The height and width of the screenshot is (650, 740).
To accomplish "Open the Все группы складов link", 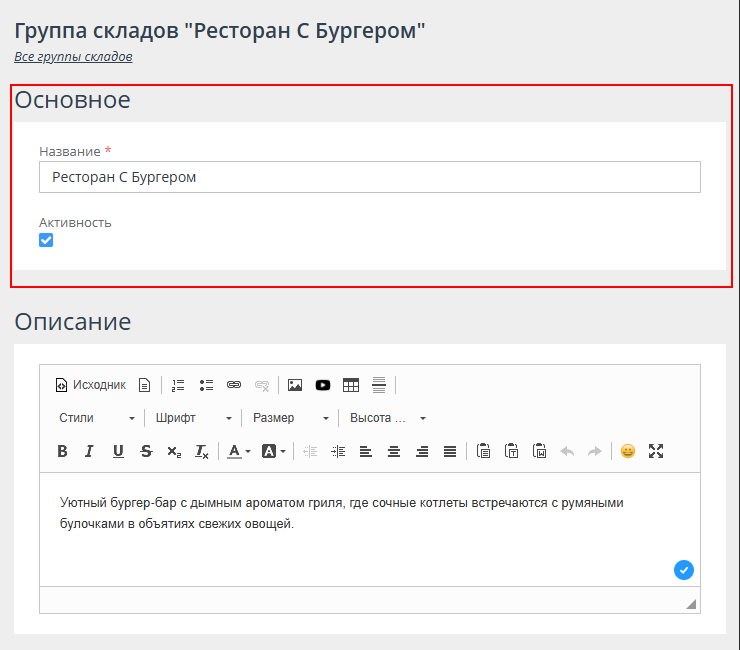I will click(73, 57).
